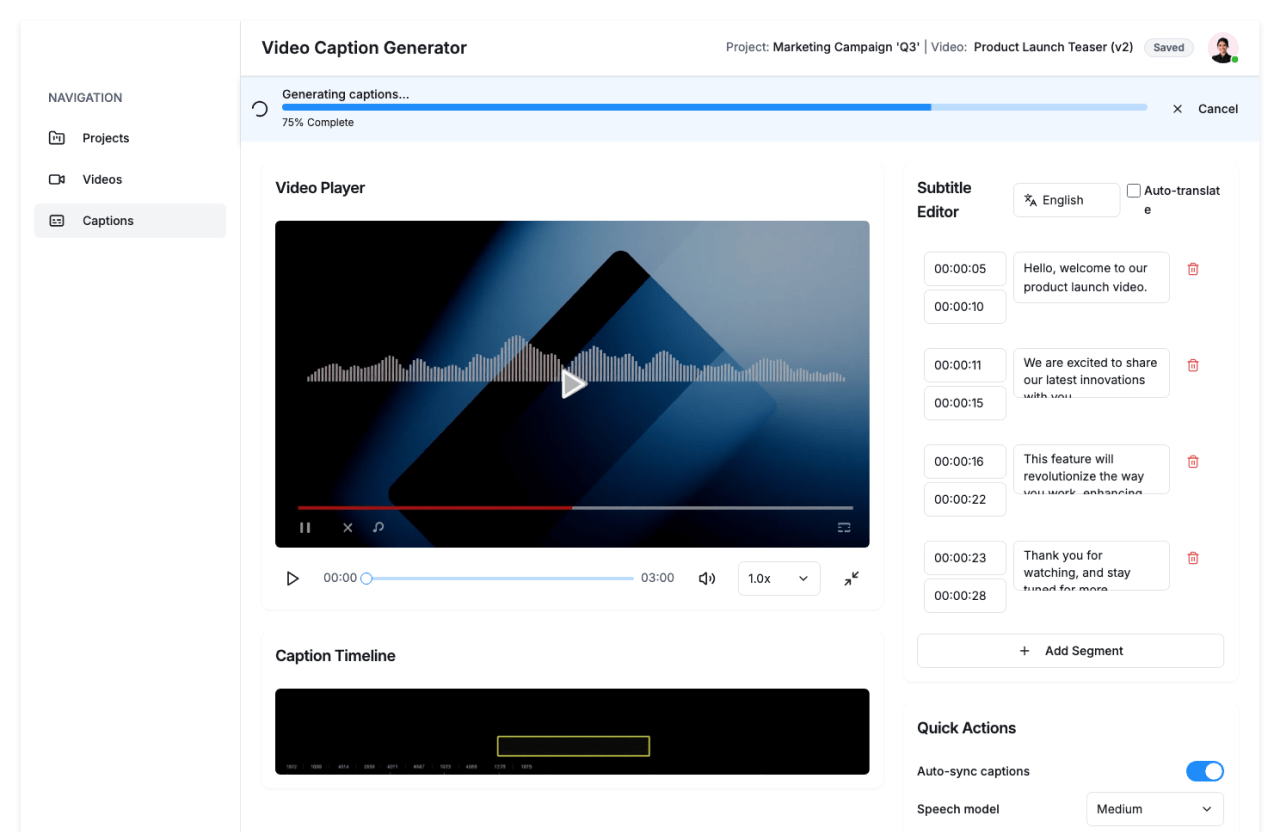This screenshot has width=1280, height=832.
Task: Click the pause icon inside video overlay
Action: [x=305, y=528]
